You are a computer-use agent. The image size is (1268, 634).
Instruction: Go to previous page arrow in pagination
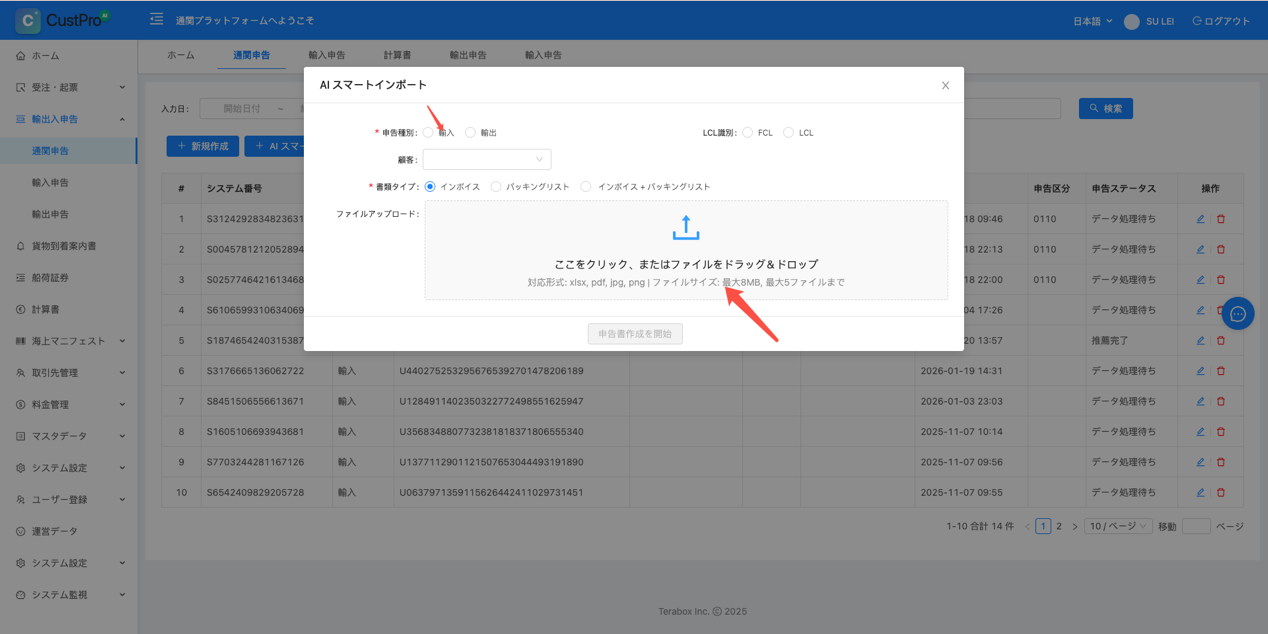point(1027,526)
